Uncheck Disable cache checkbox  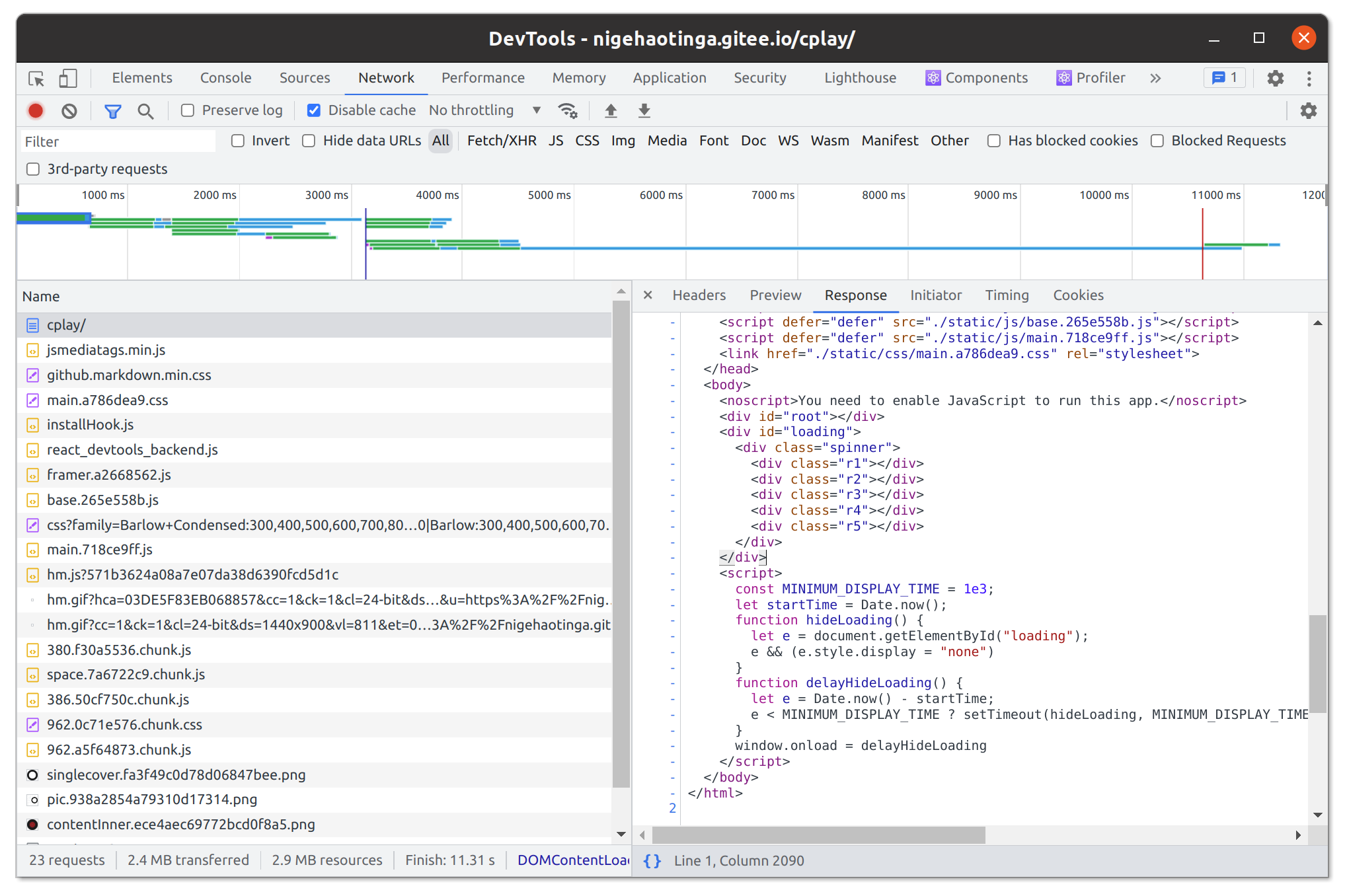pos(314,110)
